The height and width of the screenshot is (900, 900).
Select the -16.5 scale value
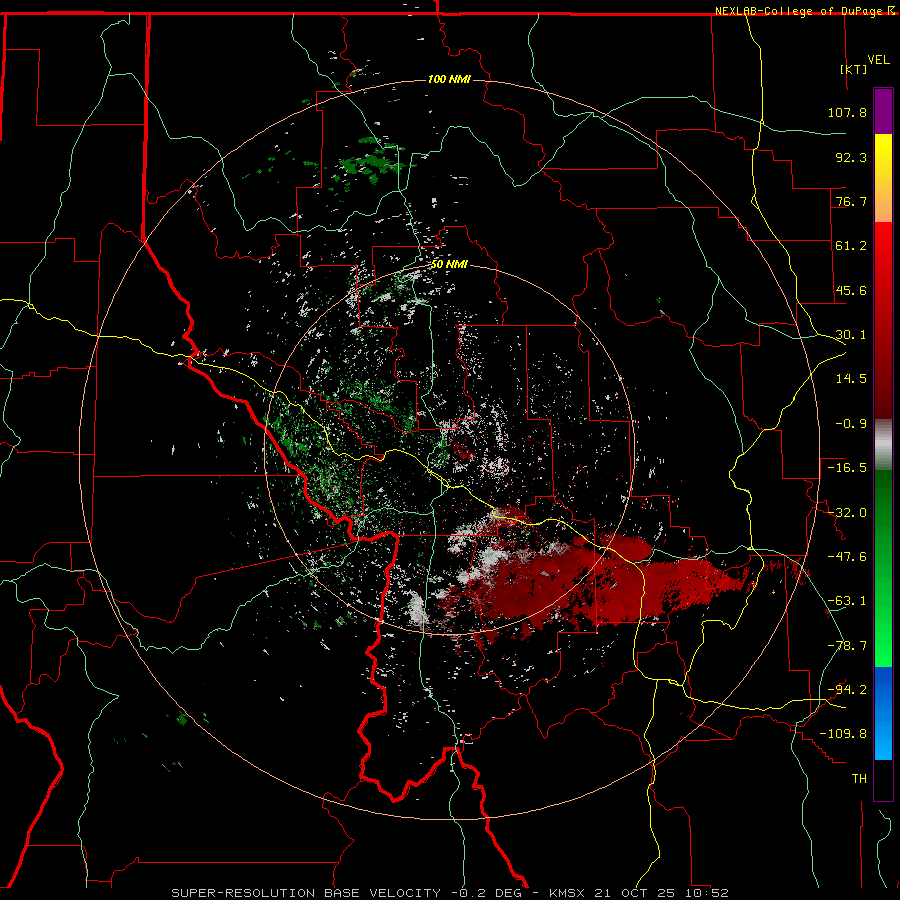click(847, 468)
